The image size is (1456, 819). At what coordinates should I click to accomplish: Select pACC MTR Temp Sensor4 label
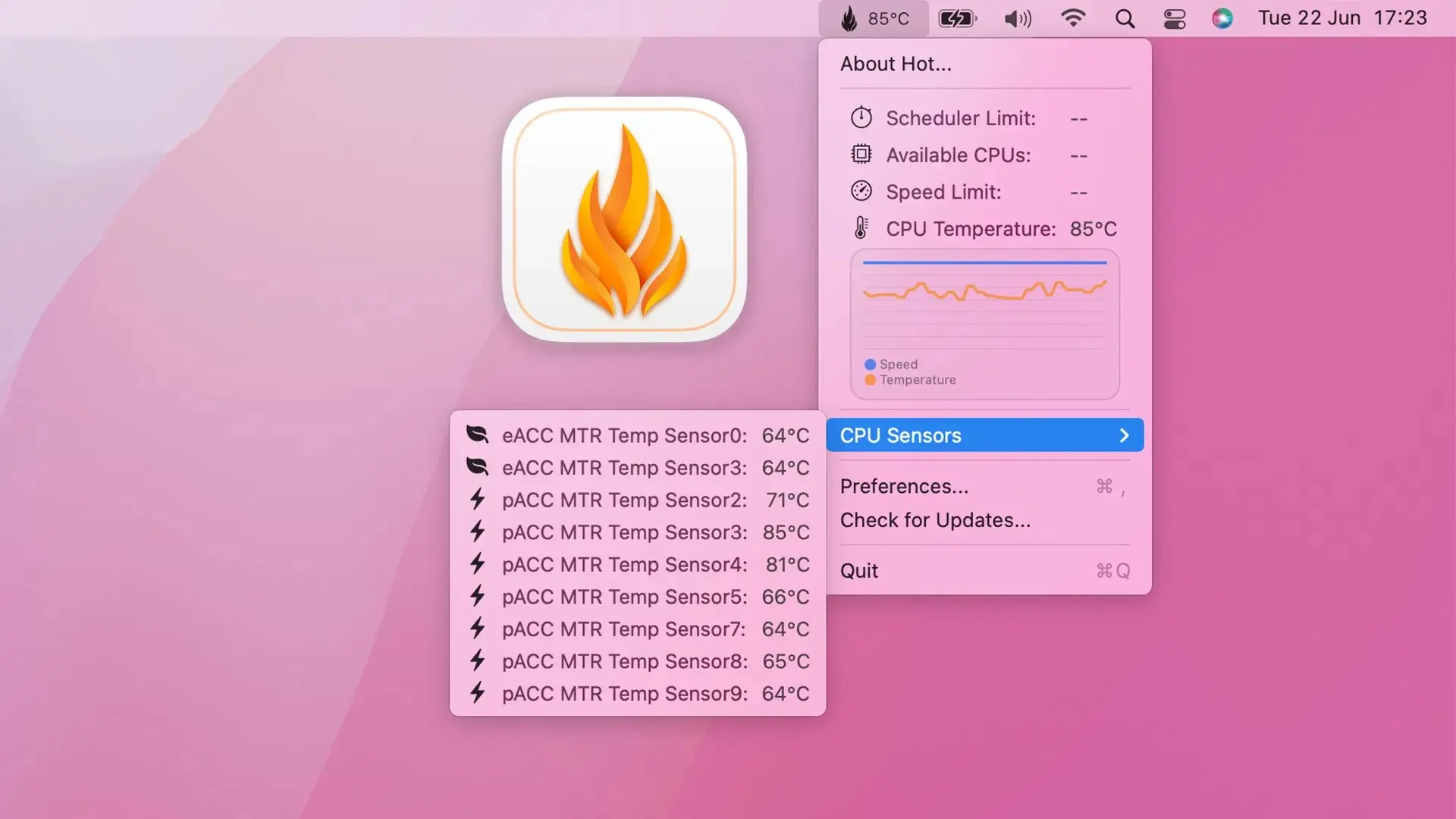624,565
